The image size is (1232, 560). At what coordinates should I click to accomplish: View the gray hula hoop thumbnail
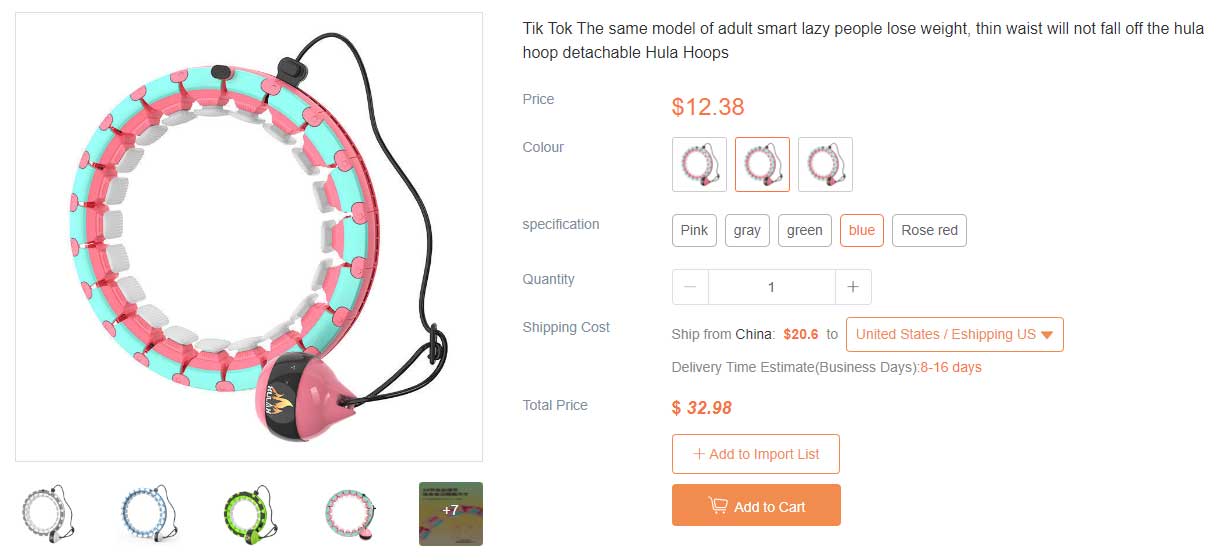click(48, 514)
